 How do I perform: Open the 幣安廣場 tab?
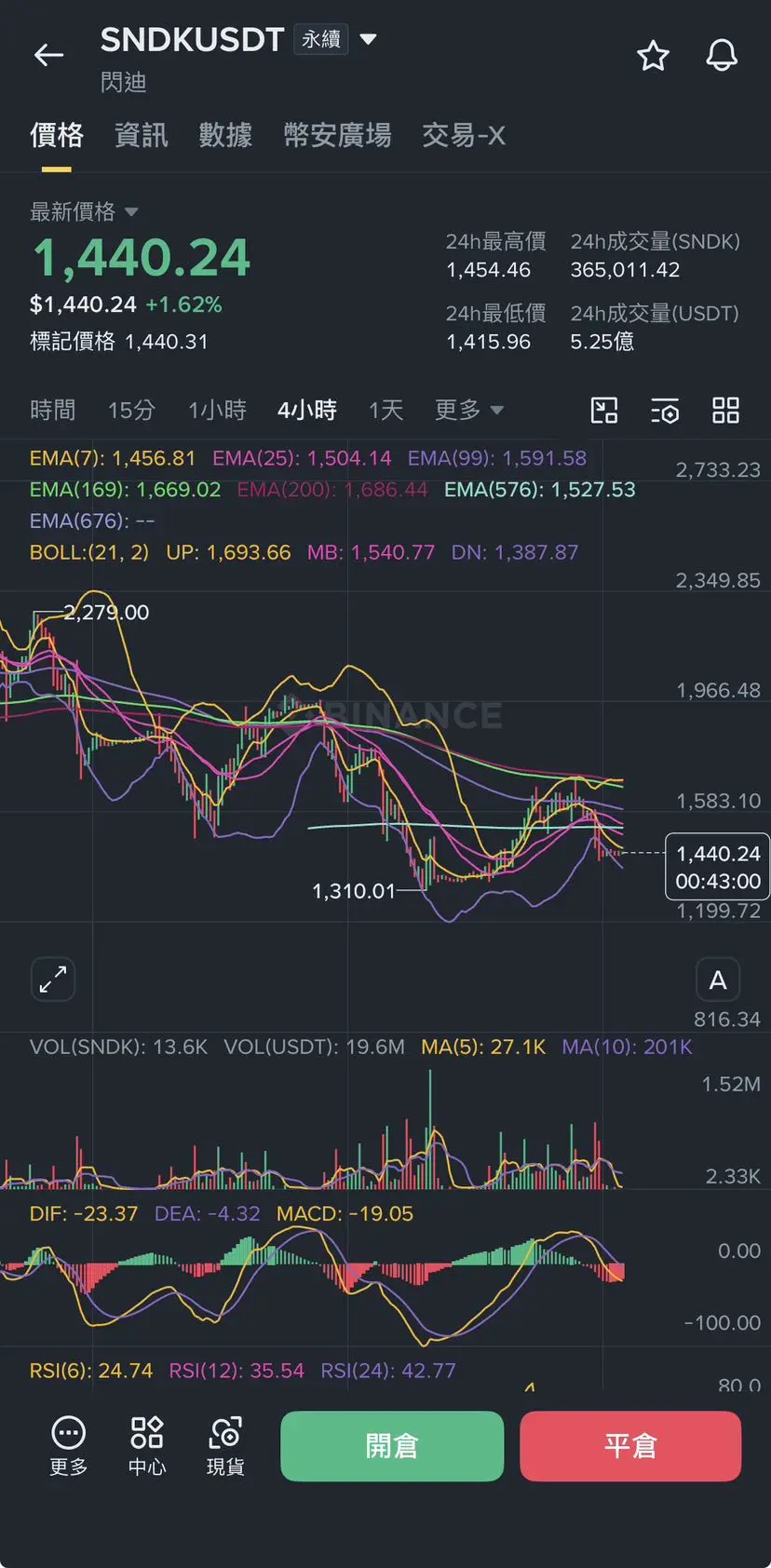click(337, 135)
